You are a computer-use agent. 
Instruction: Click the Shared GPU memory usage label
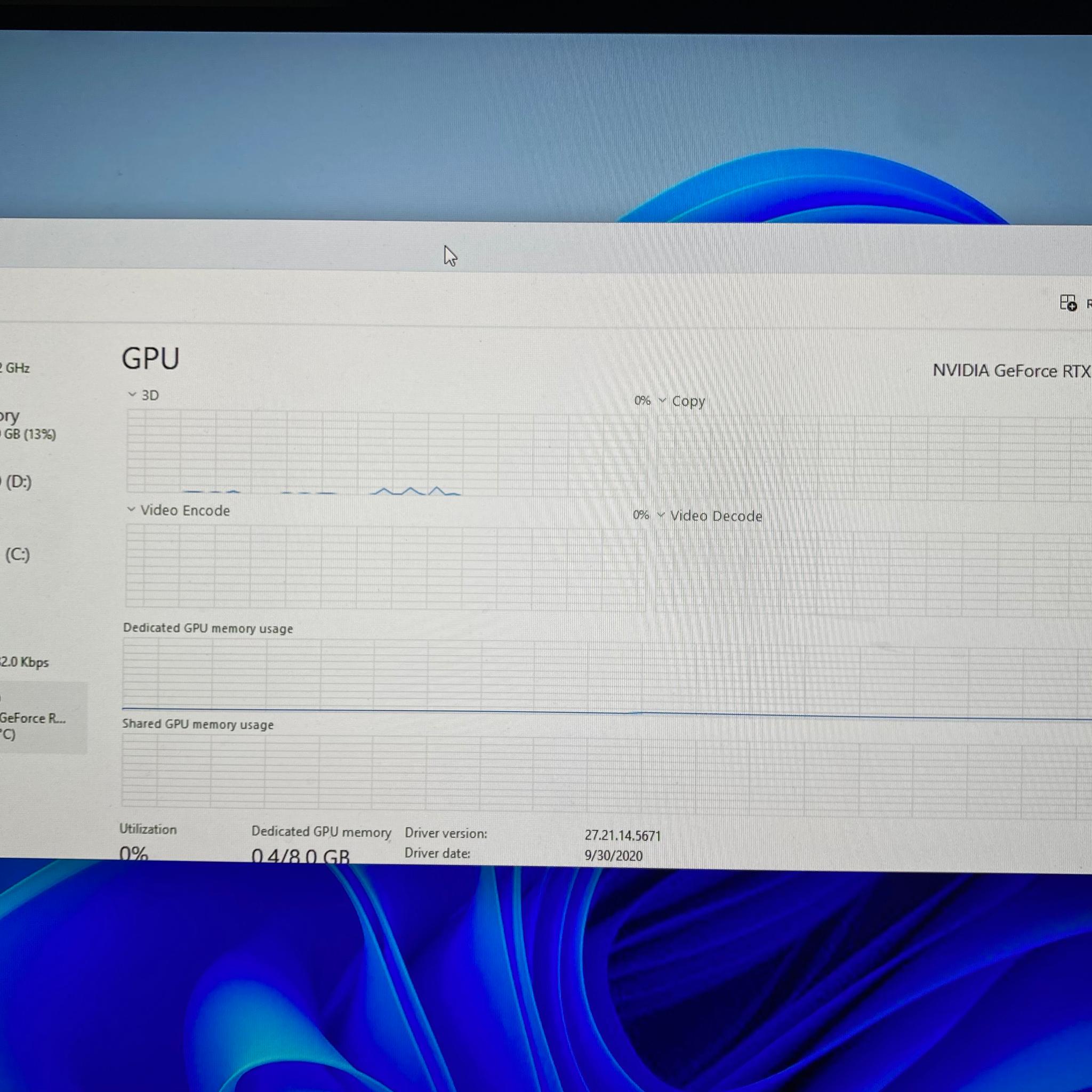(x=198, y=724)
